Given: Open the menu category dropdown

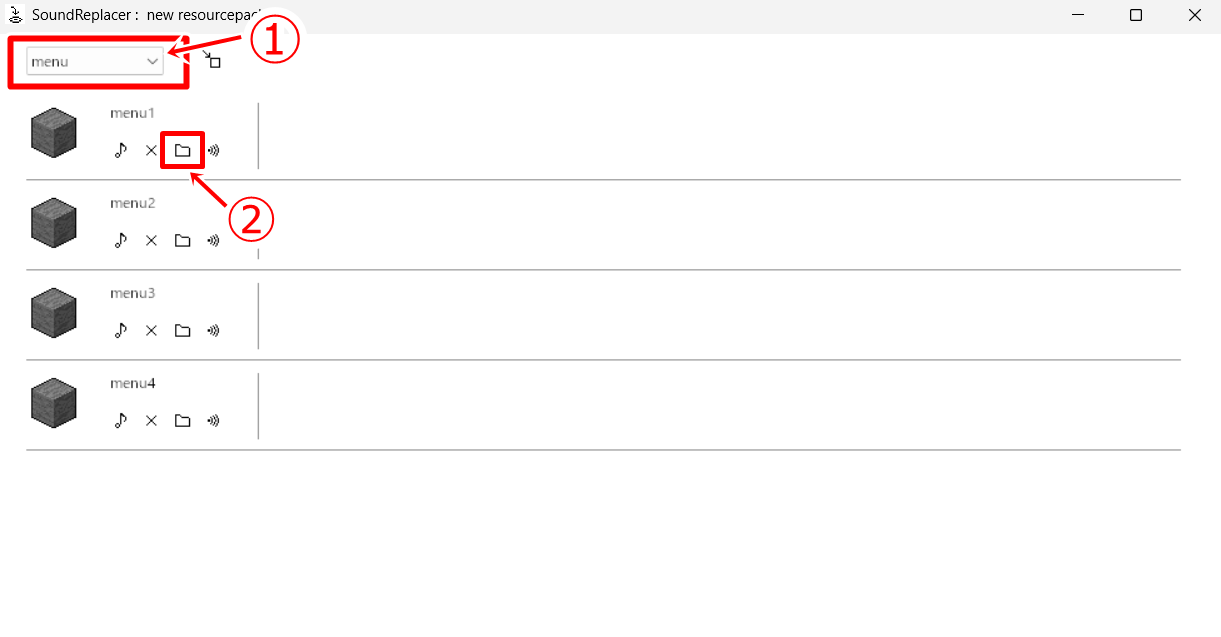Looking at the screenshot, I should tap(95, 61).
